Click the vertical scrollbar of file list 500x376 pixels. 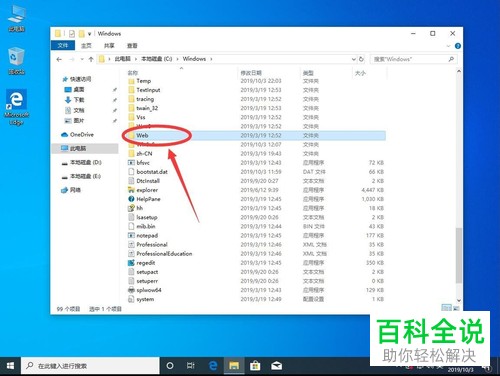coord(459,255)
